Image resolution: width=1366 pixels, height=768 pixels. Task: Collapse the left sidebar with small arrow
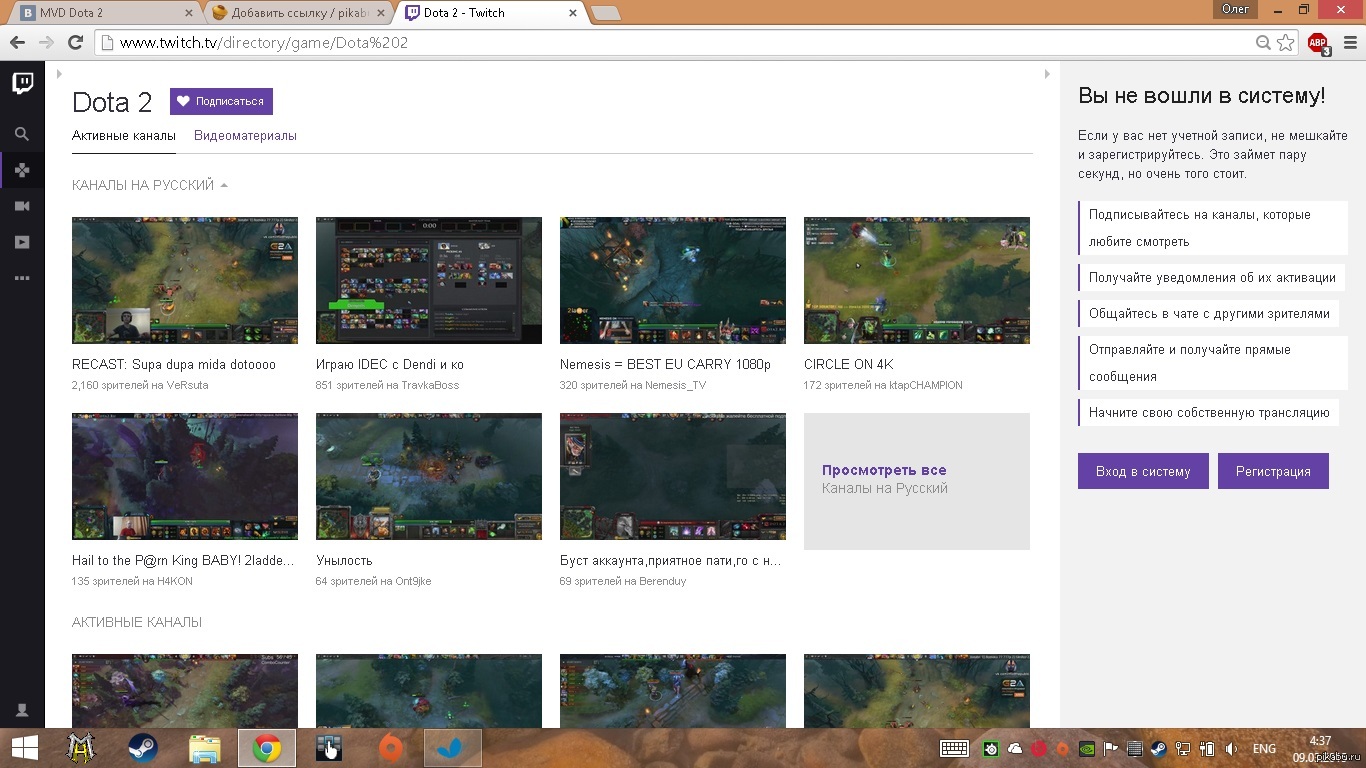(59, 74)
